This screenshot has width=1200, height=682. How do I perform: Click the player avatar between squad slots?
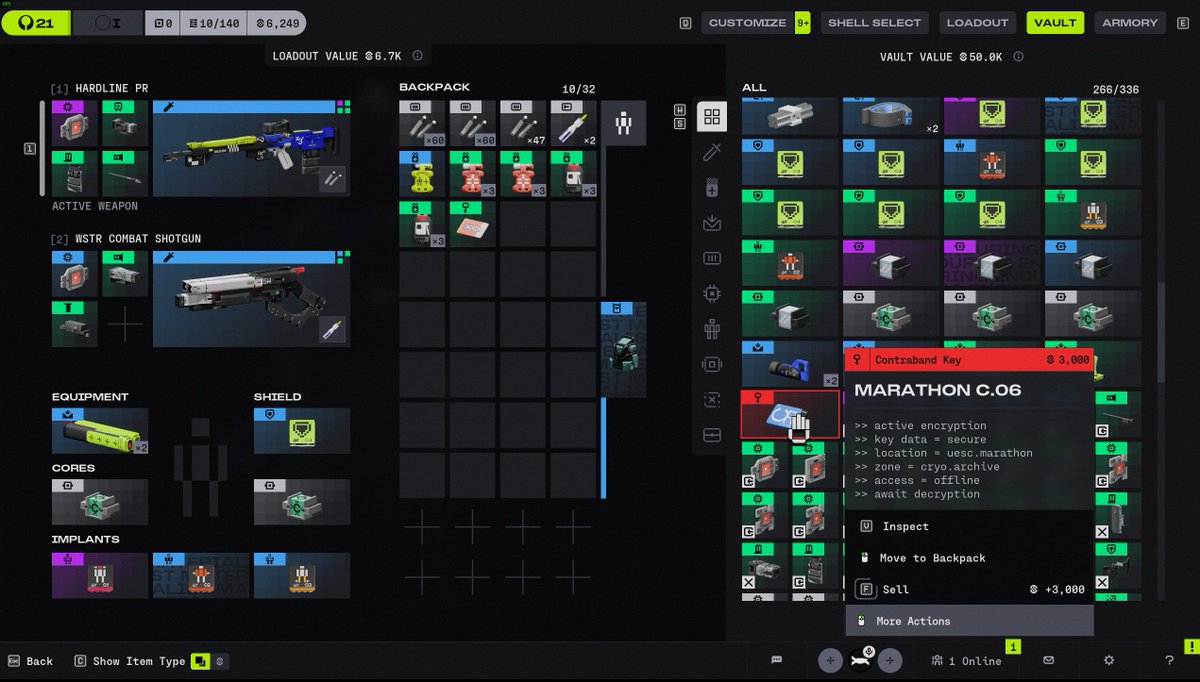(x=860, y=660)
